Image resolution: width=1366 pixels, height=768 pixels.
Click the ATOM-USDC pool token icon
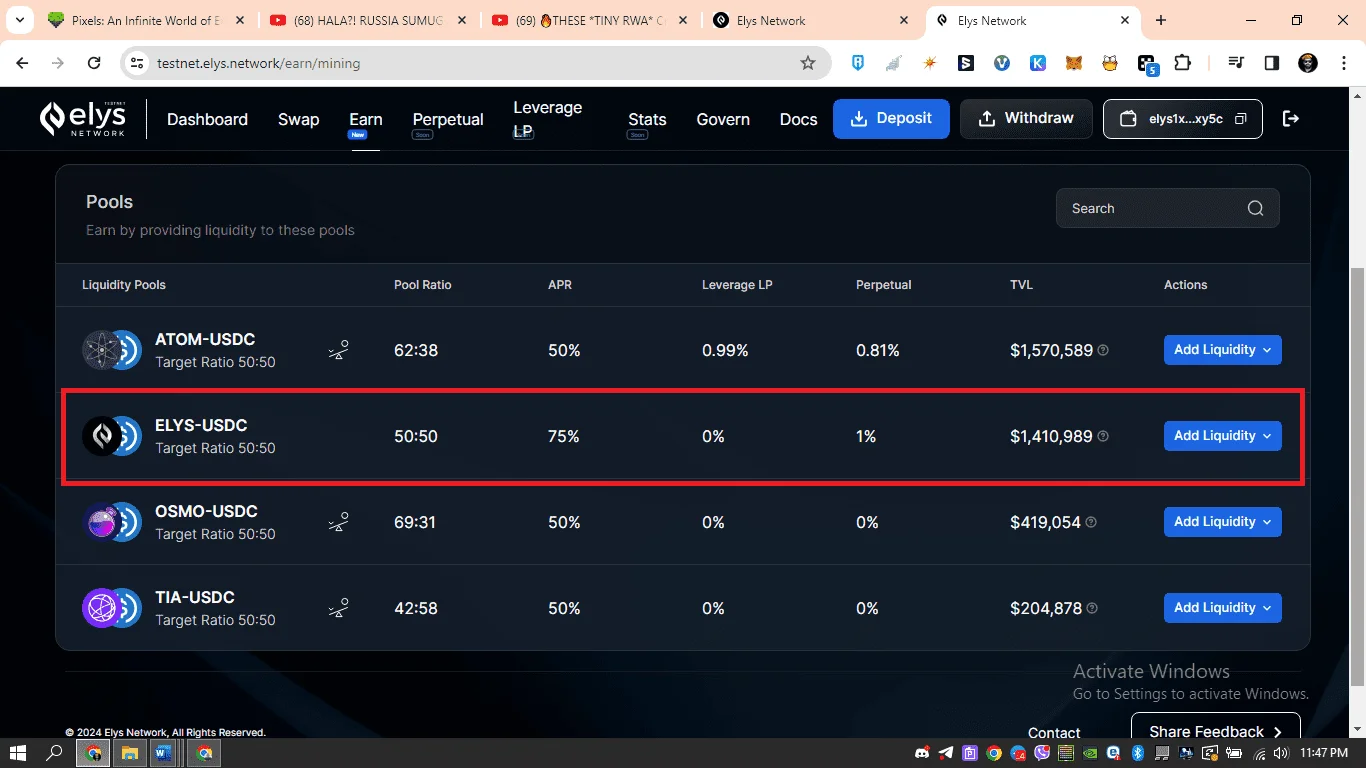112,350
